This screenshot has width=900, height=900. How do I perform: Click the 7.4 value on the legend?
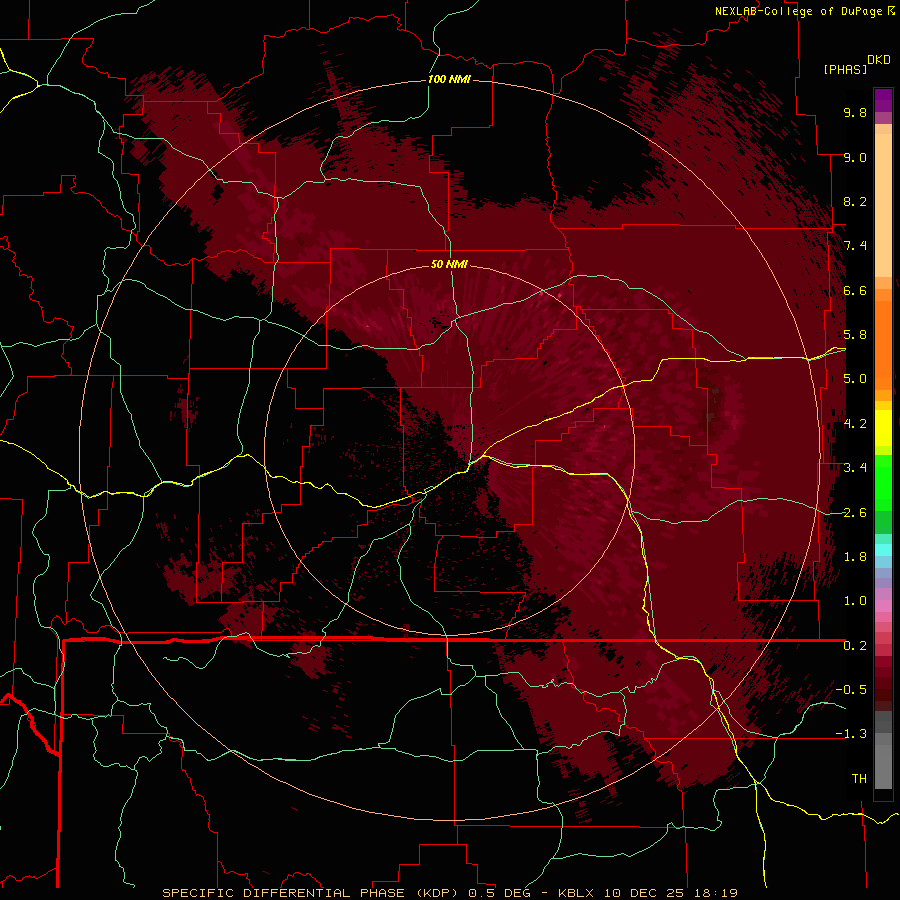pyautogui.click(x=855, y=246)
